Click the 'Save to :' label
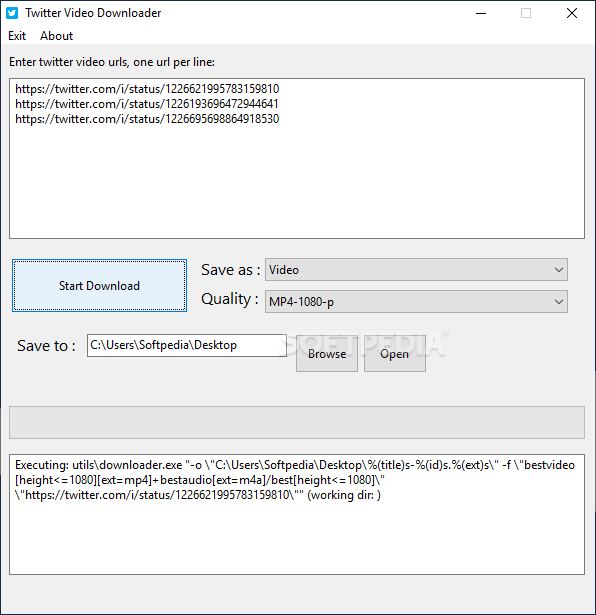The height and width of the screenshot is (615, 596). [46, 346]
